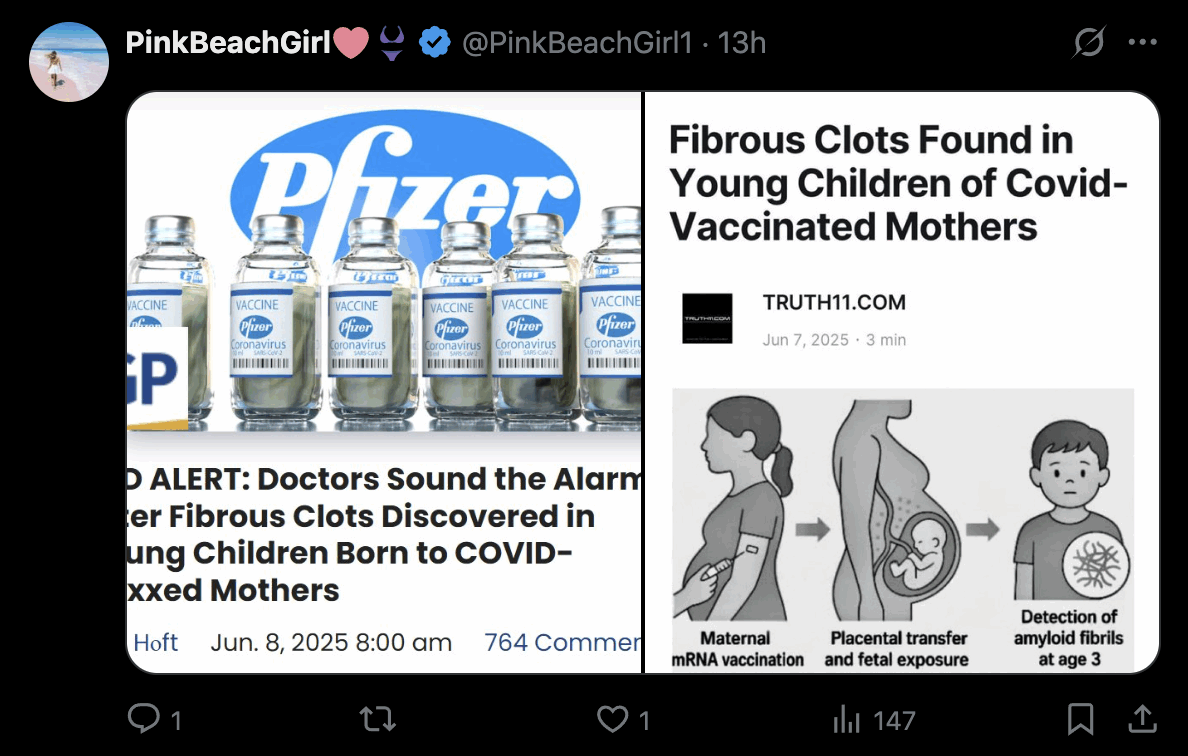Bookmark this post
This screenshot has height=756, width=1188.
coord(1079,718)
